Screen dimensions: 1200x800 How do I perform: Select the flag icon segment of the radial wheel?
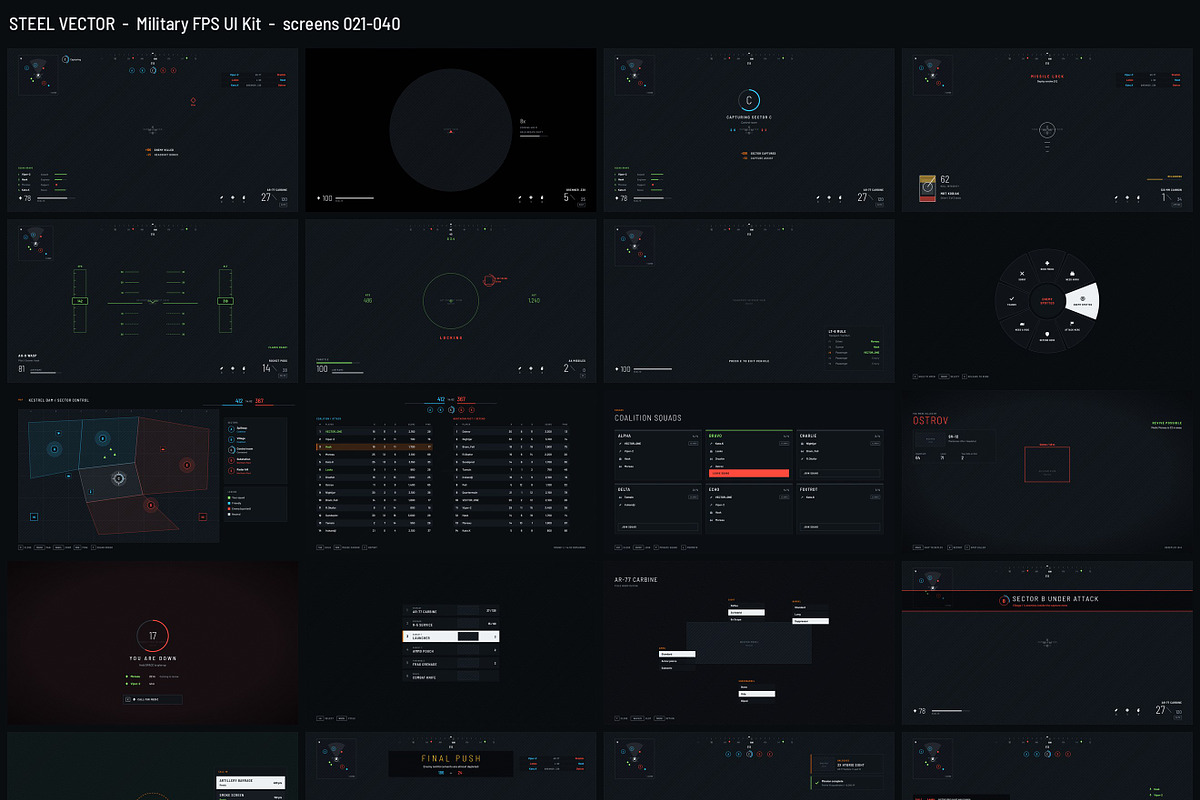[x=1072, y=326]
